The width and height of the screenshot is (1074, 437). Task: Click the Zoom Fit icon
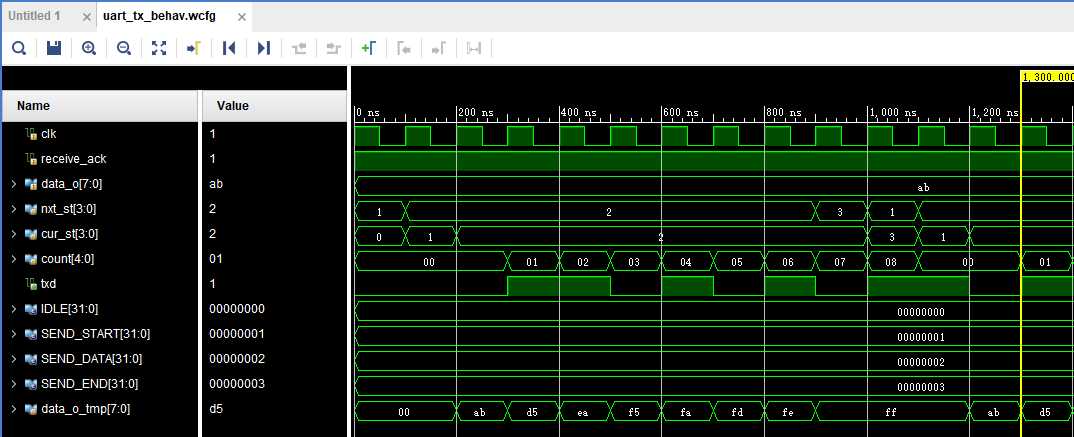159,48
